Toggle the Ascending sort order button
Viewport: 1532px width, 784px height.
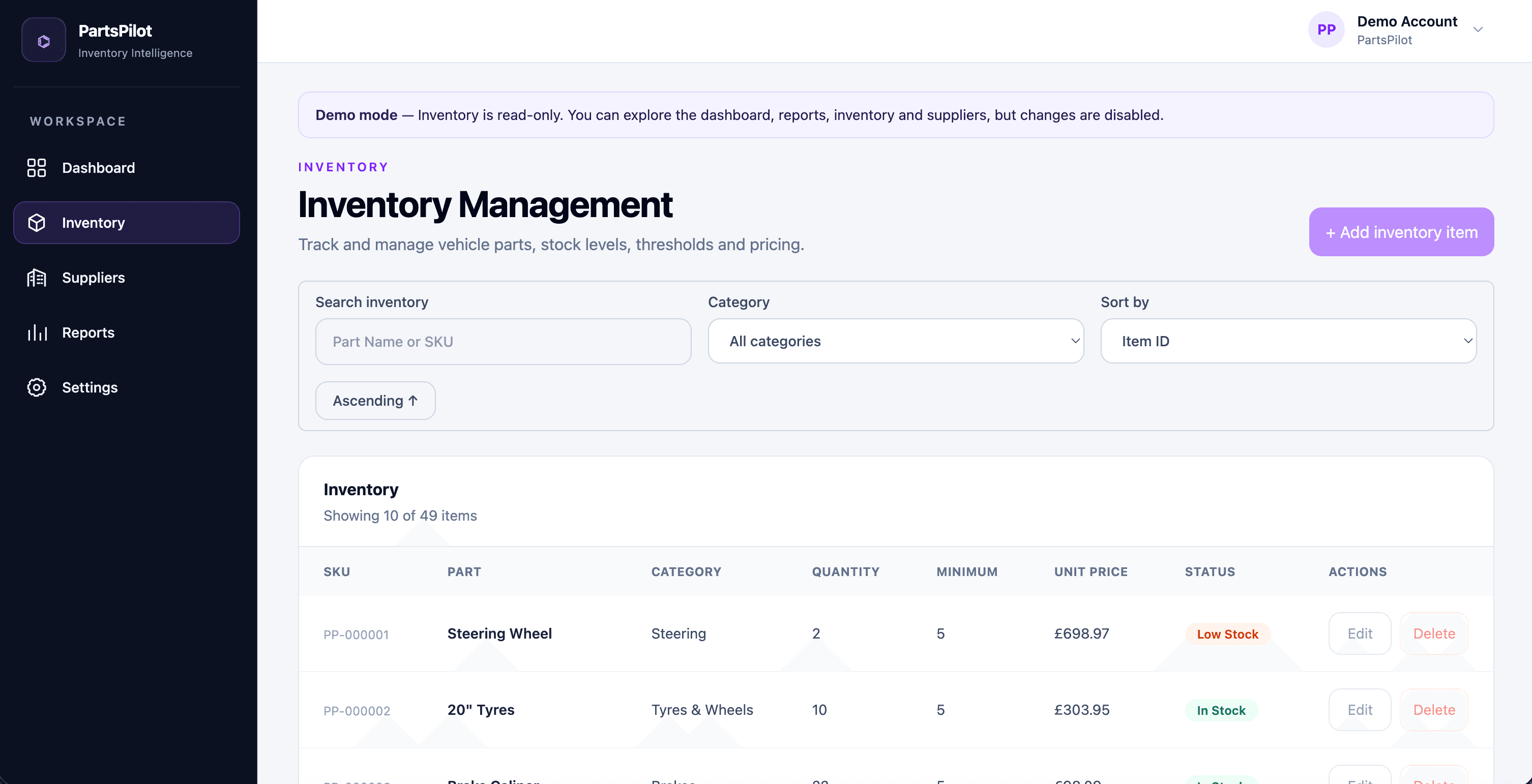[x=375, y=401]
